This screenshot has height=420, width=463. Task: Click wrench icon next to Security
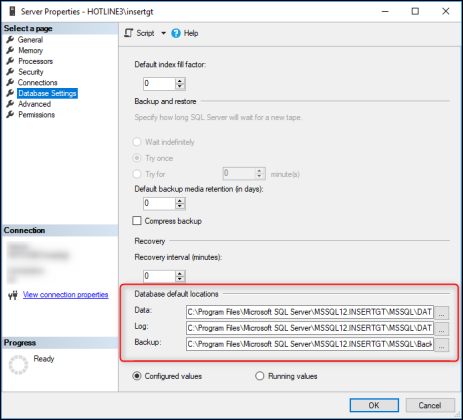pos(10,72)
